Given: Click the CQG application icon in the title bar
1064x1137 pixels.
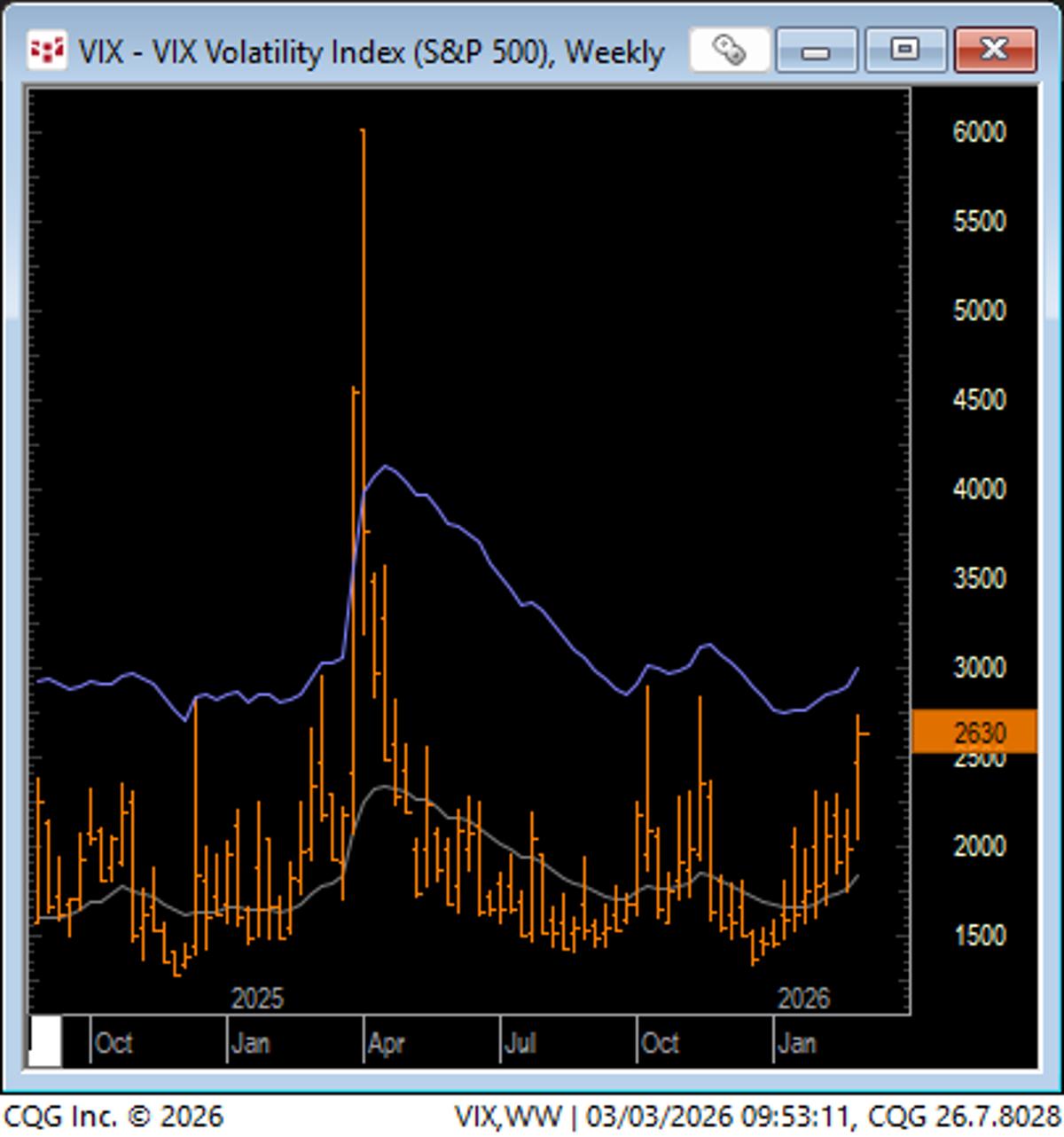Looking at the screenshot, I should (49, 51).
